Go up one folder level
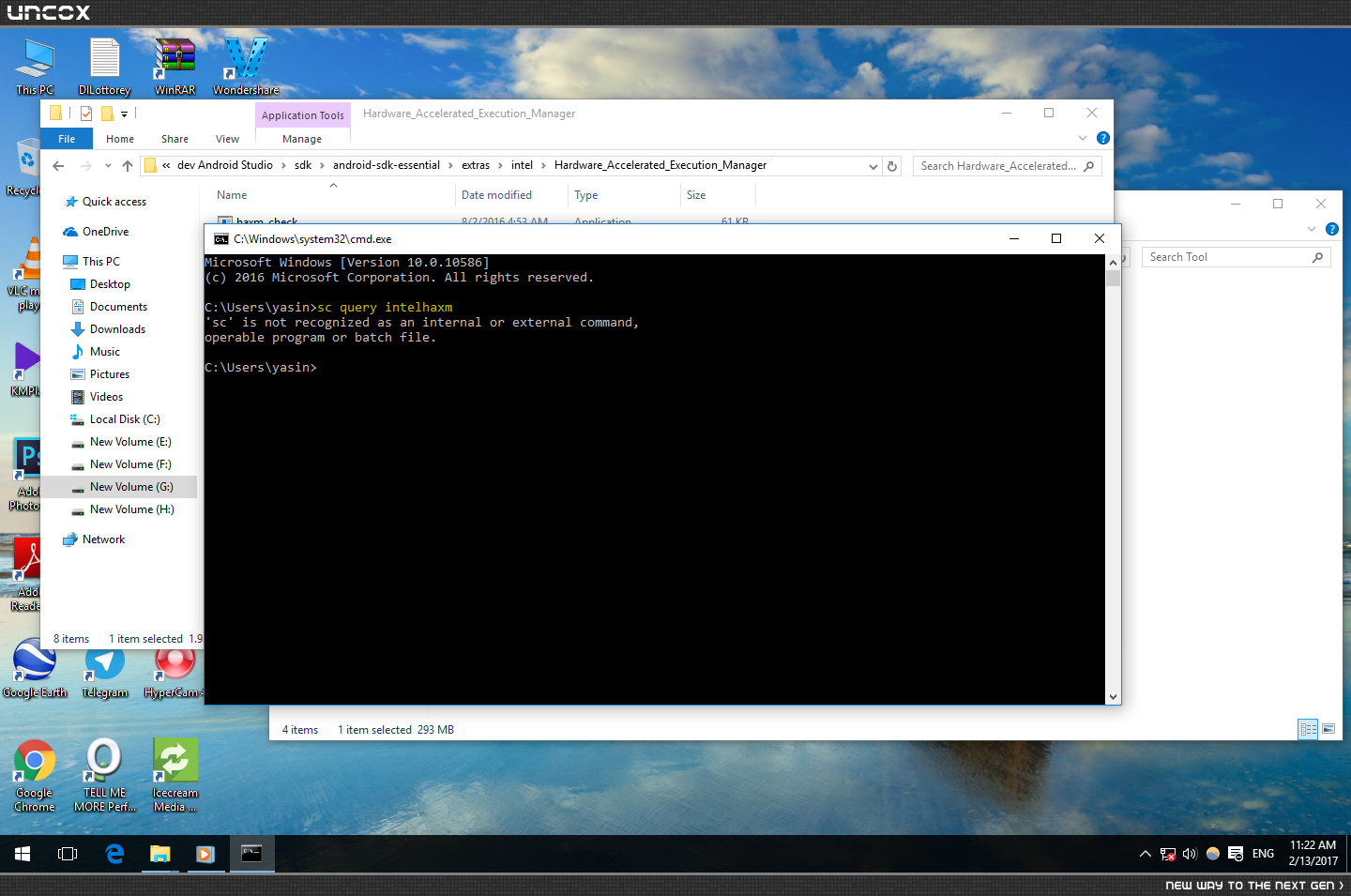Screen dimensions: 1351x896 (128, 166)
